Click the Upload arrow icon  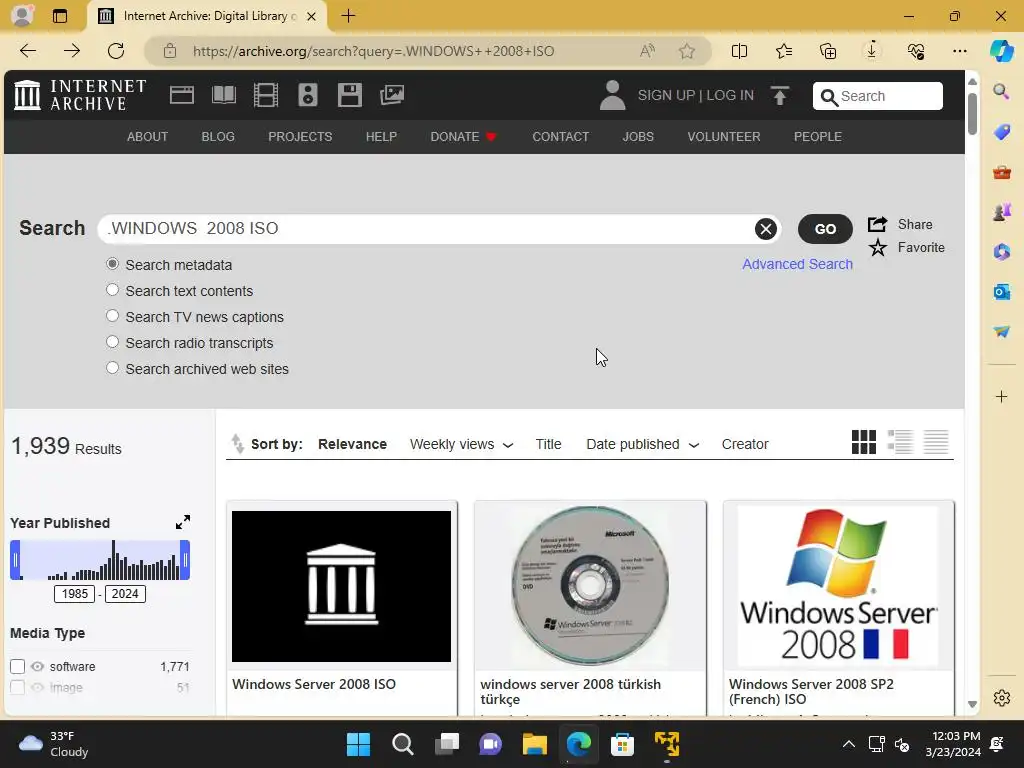pos(780,95)
